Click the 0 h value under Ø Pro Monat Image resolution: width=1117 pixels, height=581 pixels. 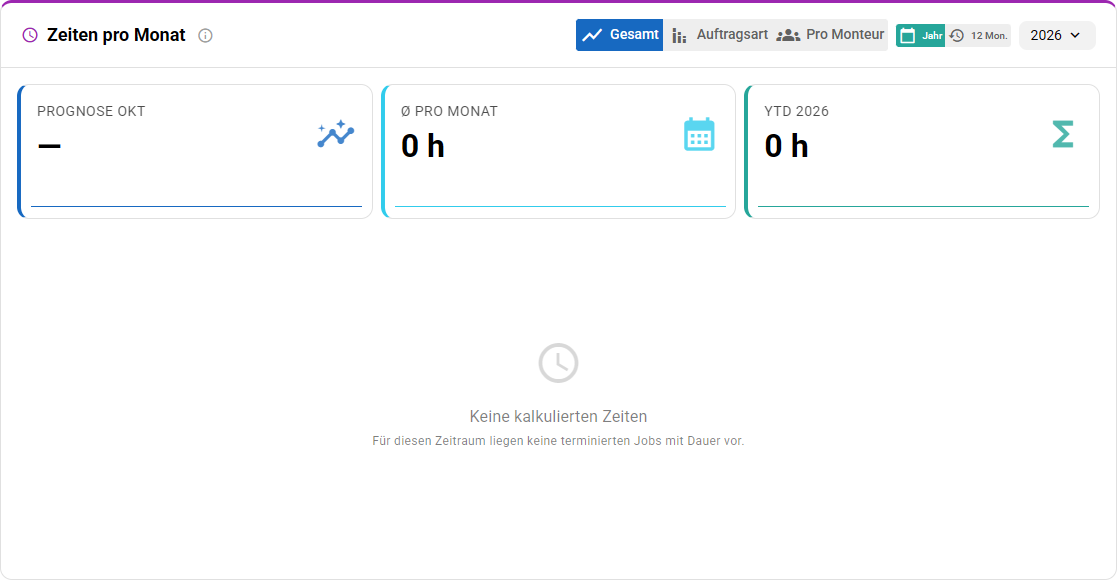[422, 146]
